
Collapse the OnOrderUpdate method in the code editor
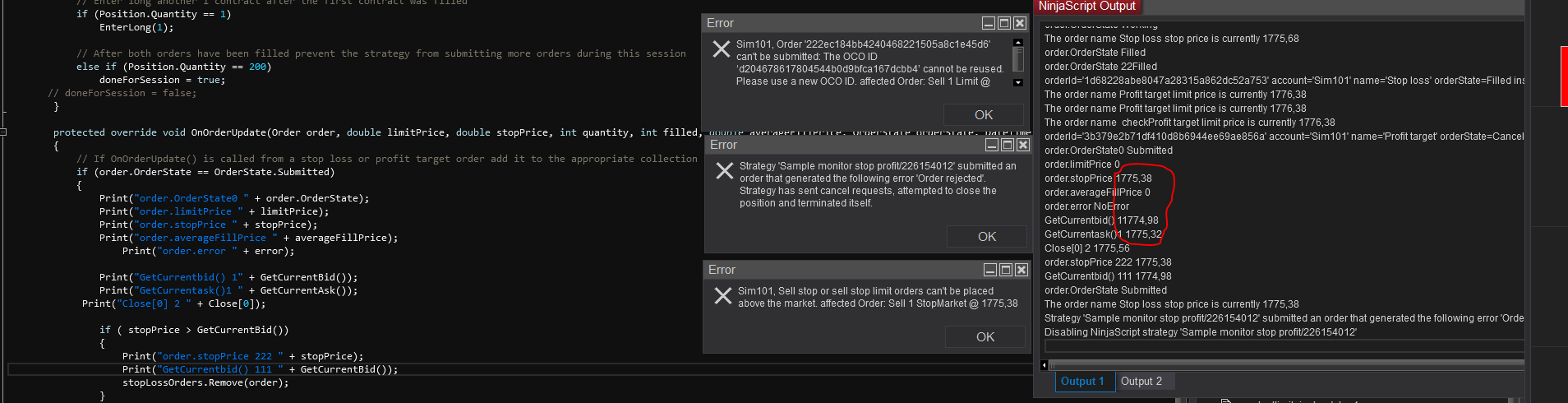[x=4, y=132]
